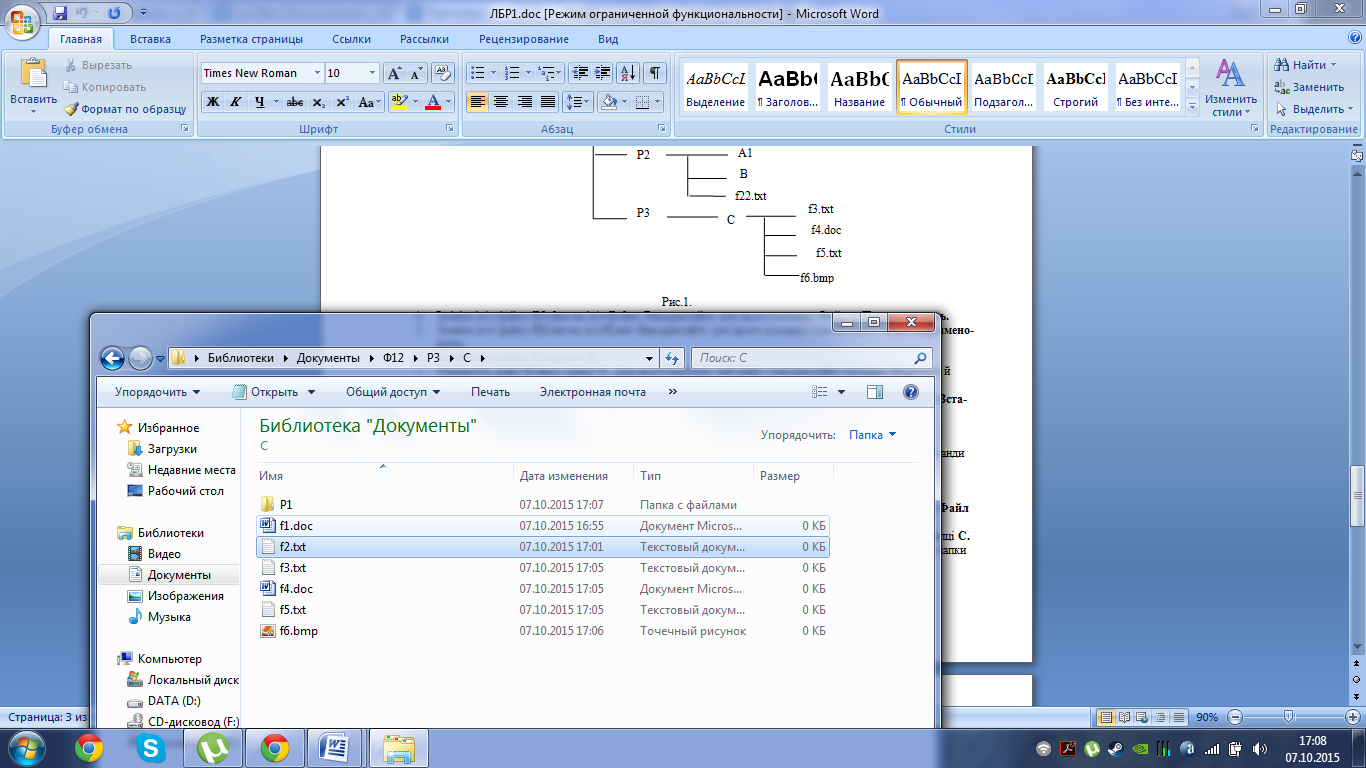Click the Format Painter (Формат по образцу) icon

73,109
